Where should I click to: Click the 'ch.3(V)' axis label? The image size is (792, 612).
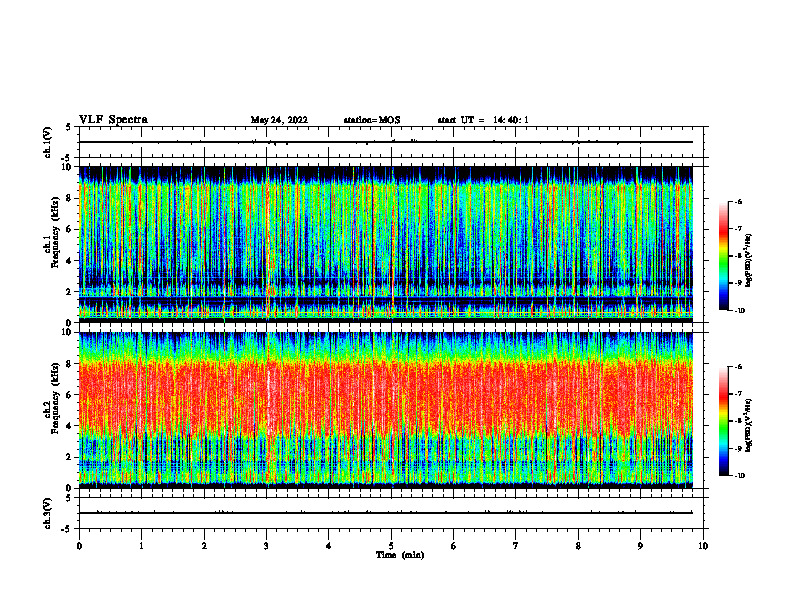point(47,513)
